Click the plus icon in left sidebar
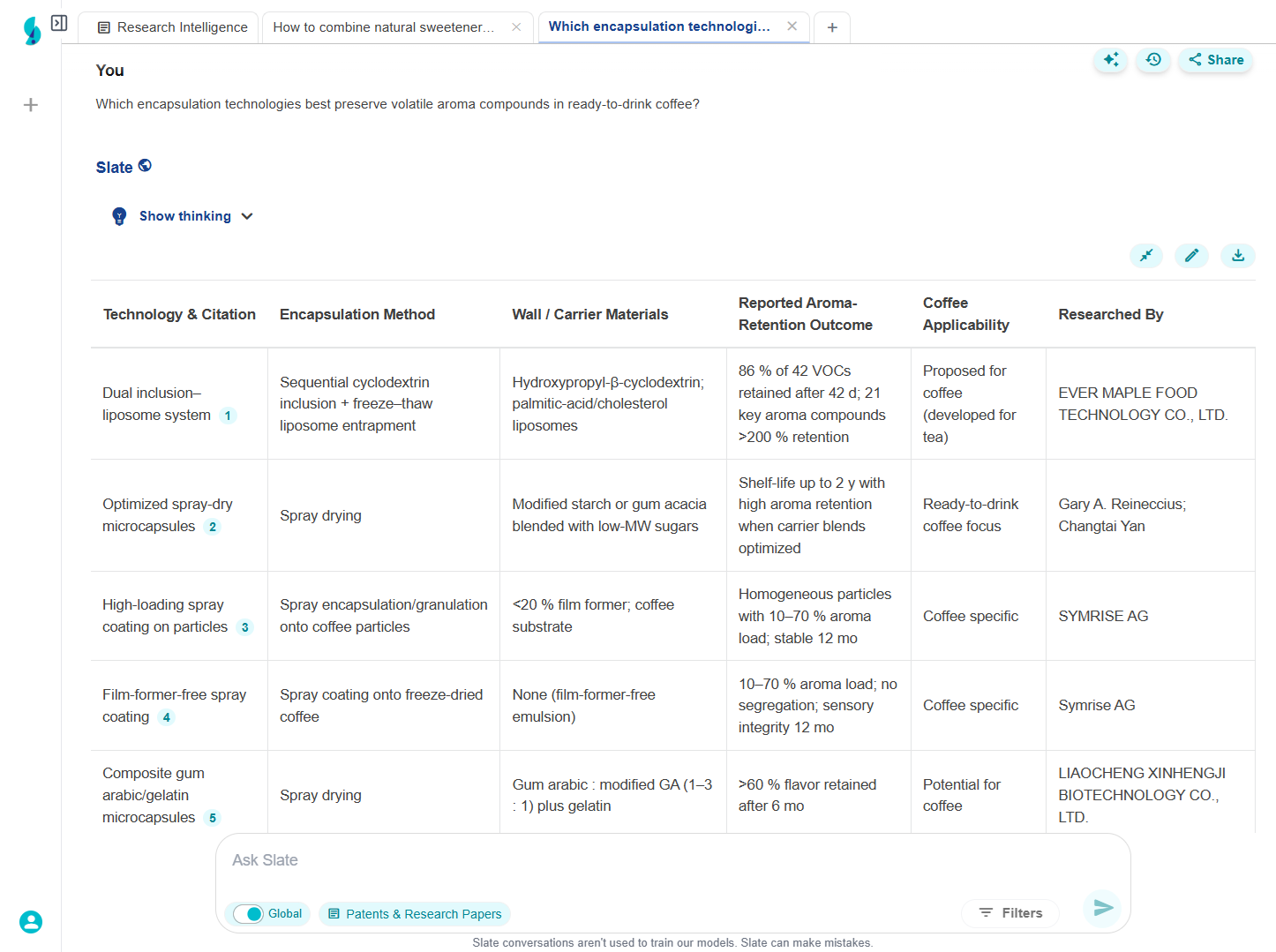This screenshot has width=1276, height=952. 31,105
